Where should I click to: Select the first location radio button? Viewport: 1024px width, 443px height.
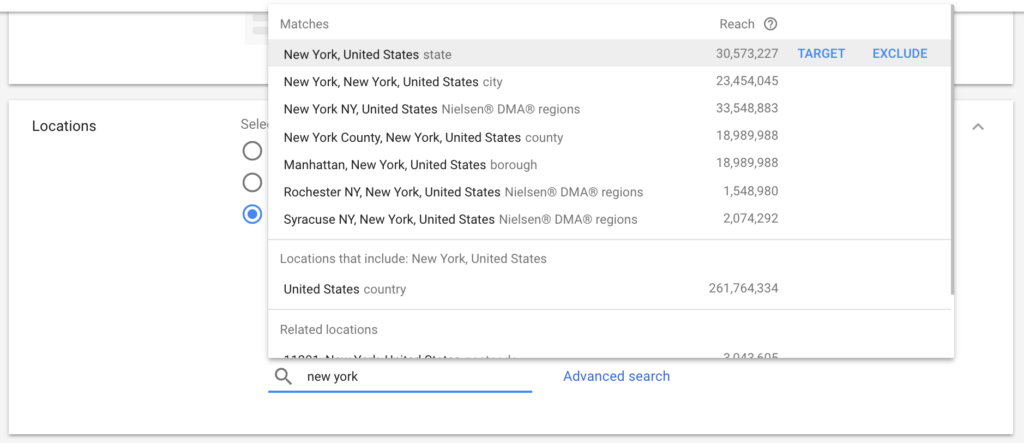click(x=252, y=151)
